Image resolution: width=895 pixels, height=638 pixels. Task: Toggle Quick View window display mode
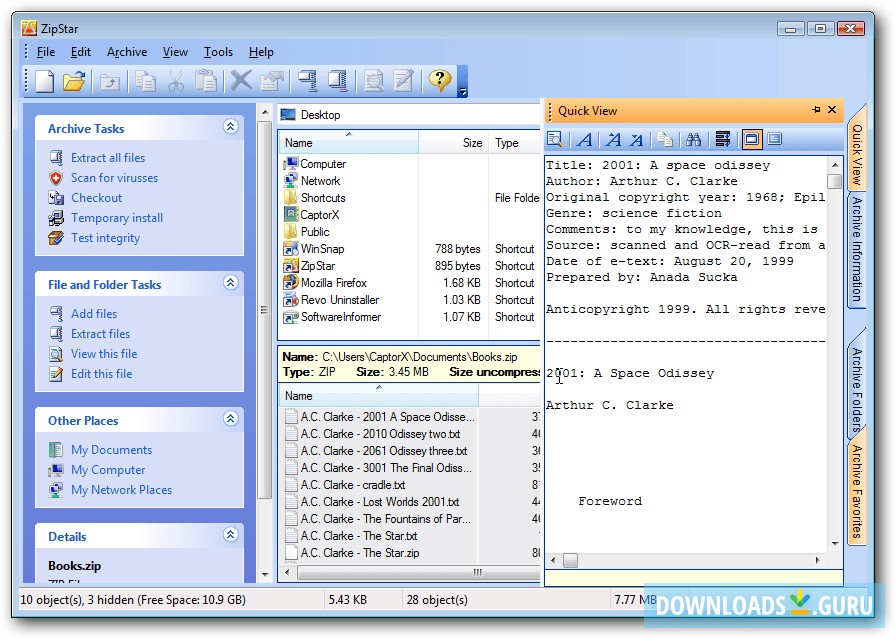[751, 139]
